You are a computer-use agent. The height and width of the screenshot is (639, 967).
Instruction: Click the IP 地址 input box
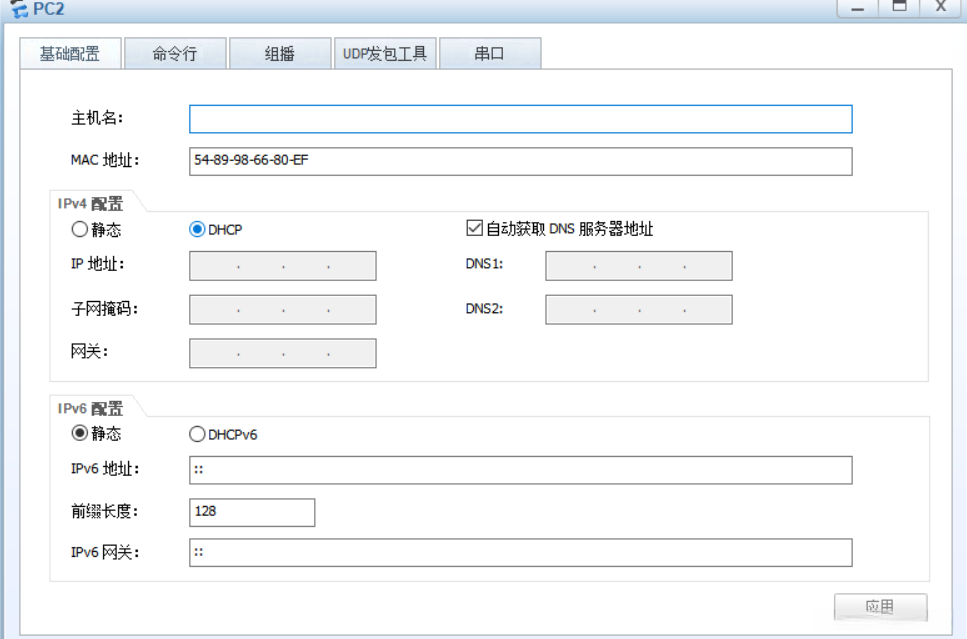click(282, 266)
